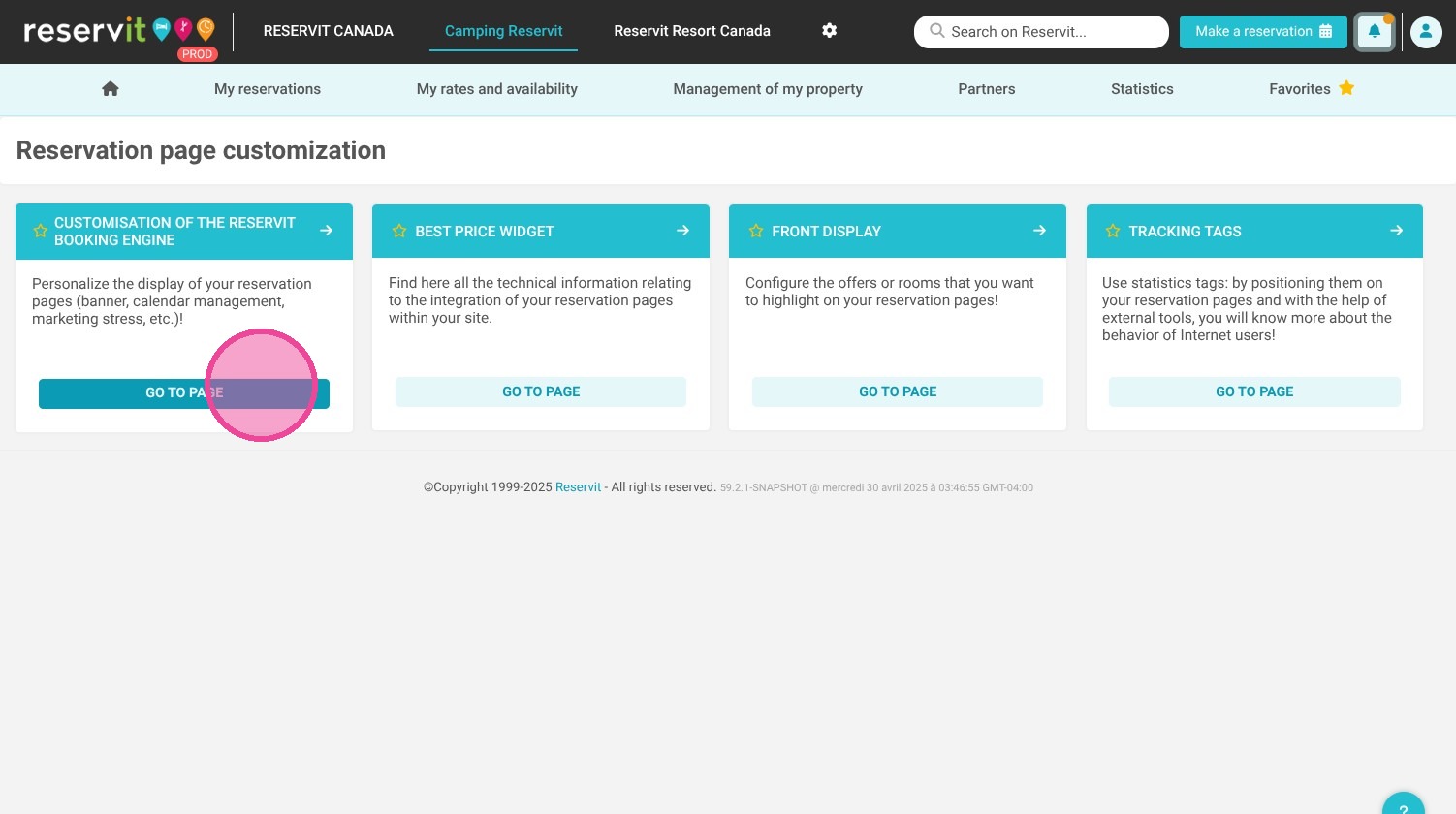Open notifications bell icon
1456x814 pixels.
point(1375,32)
